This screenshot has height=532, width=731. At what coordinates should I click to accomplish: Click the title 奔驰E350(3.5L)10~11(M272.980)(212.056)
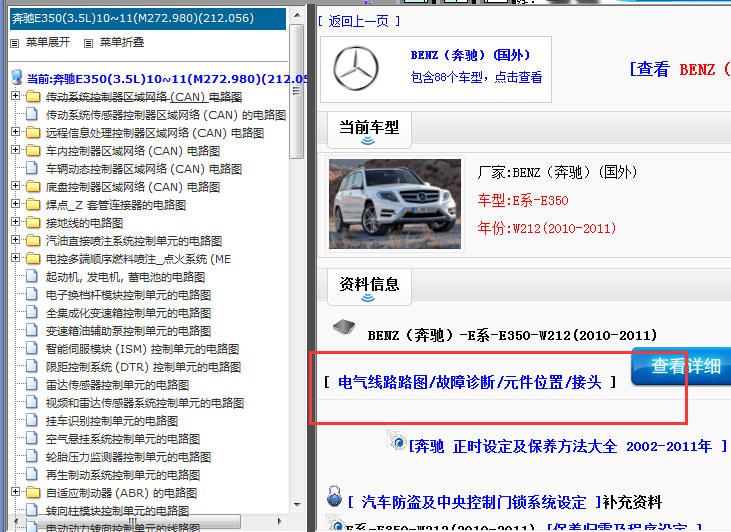(x=133, y=18)
